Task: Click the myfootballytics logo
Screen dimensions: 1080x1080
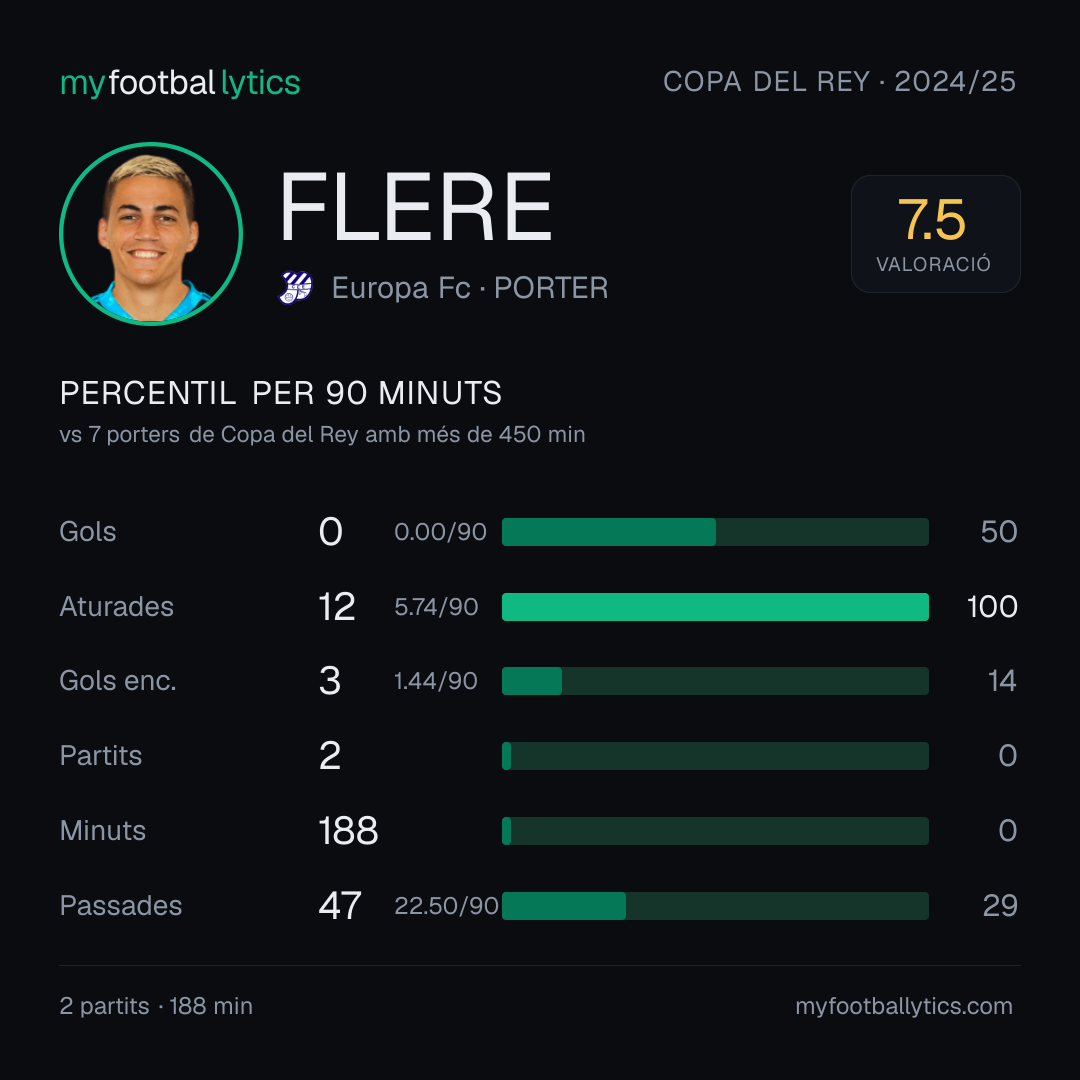Action: point(180,83)
